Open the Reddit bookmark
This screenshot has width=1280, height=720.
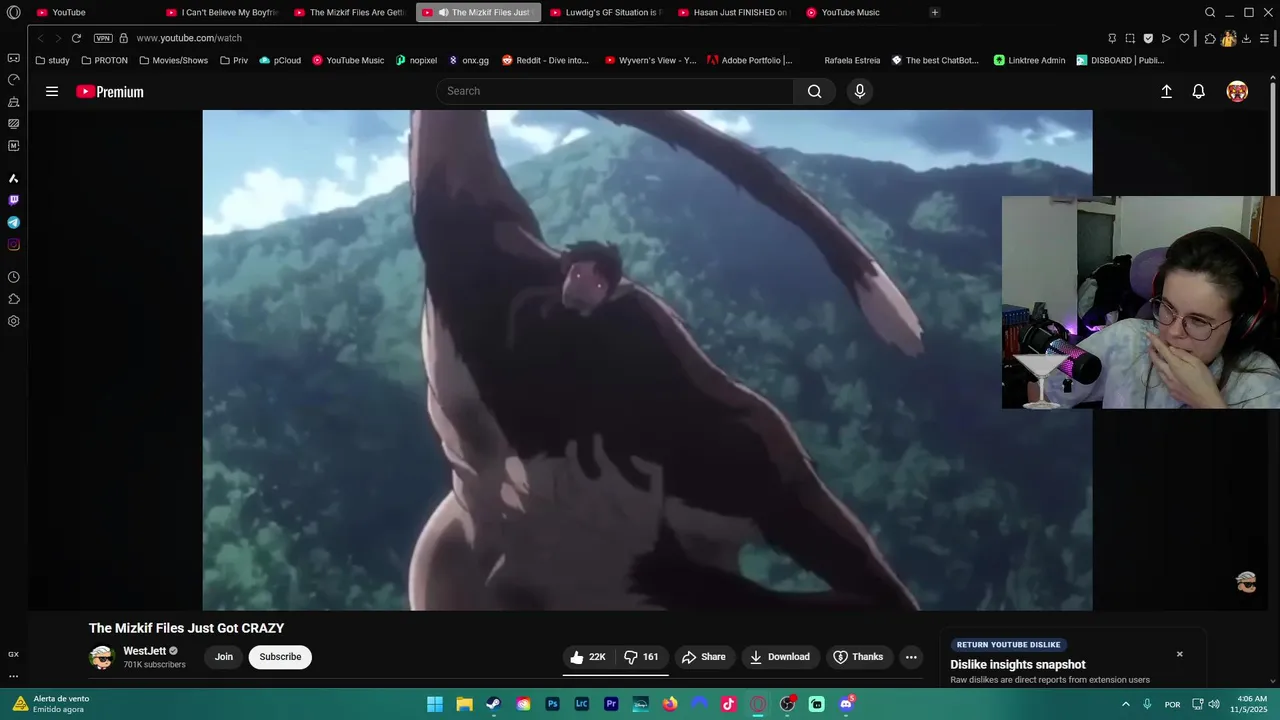tap(545, 60)
